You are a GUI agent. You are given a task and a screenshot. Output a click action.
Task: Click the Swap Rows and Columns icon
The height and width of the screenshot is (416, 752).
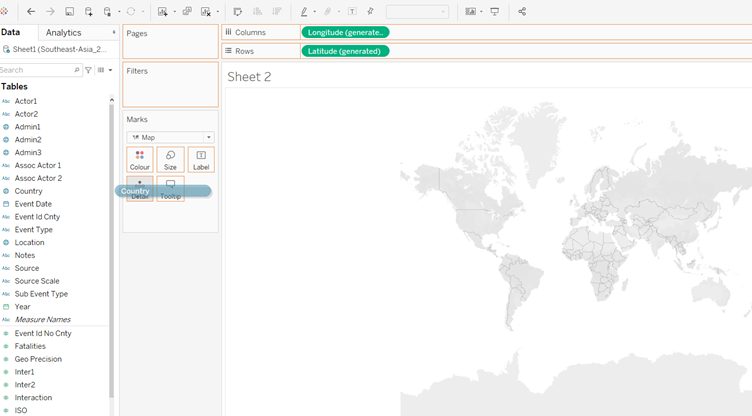(x=237, y=12)
